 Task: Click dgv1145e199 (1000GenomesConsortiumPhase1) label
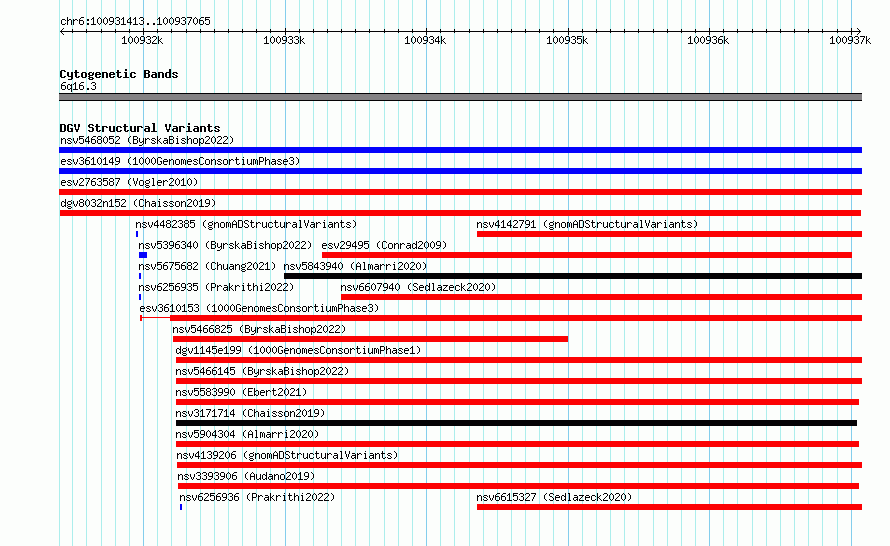coord(299,350)
